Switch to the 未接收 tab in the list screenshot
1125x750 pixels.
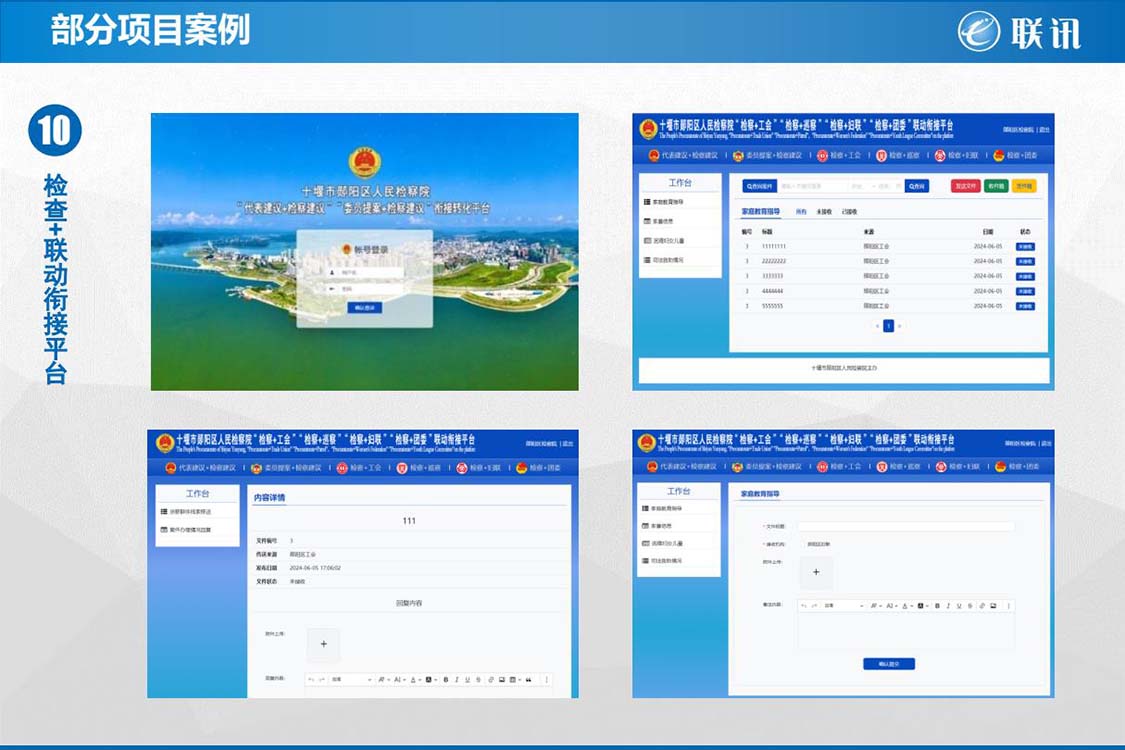(x=824, y=212)
